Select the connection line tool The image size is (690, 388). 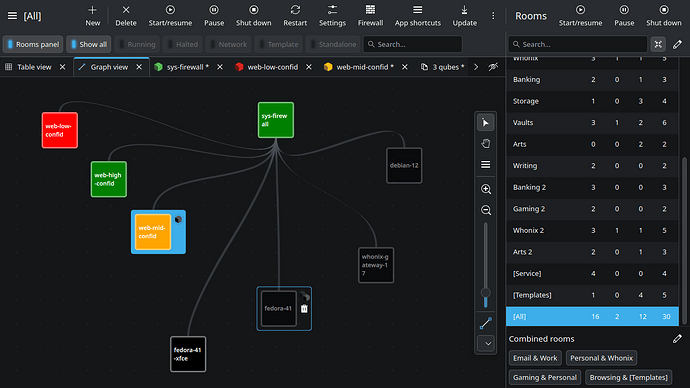[x=486, y=323]
